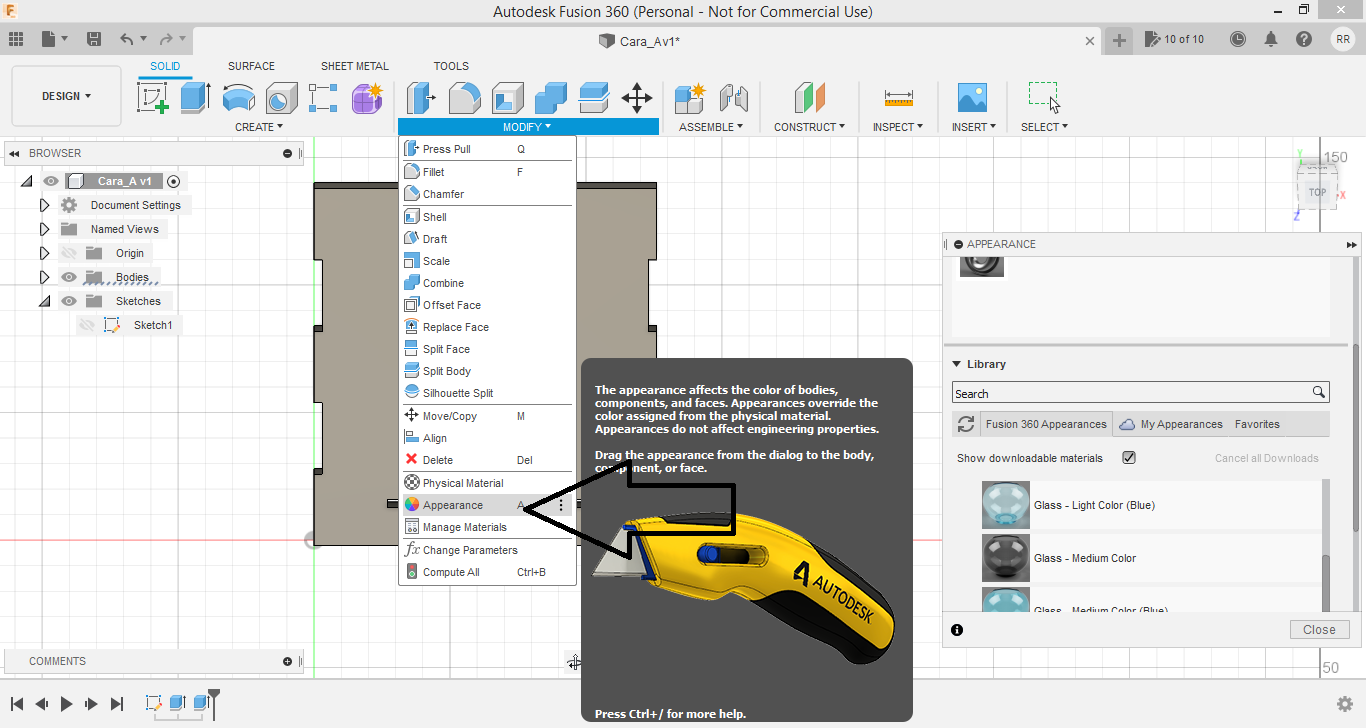Expand the Bodies folder
The image size is (1366, 728).
(44, 277)
